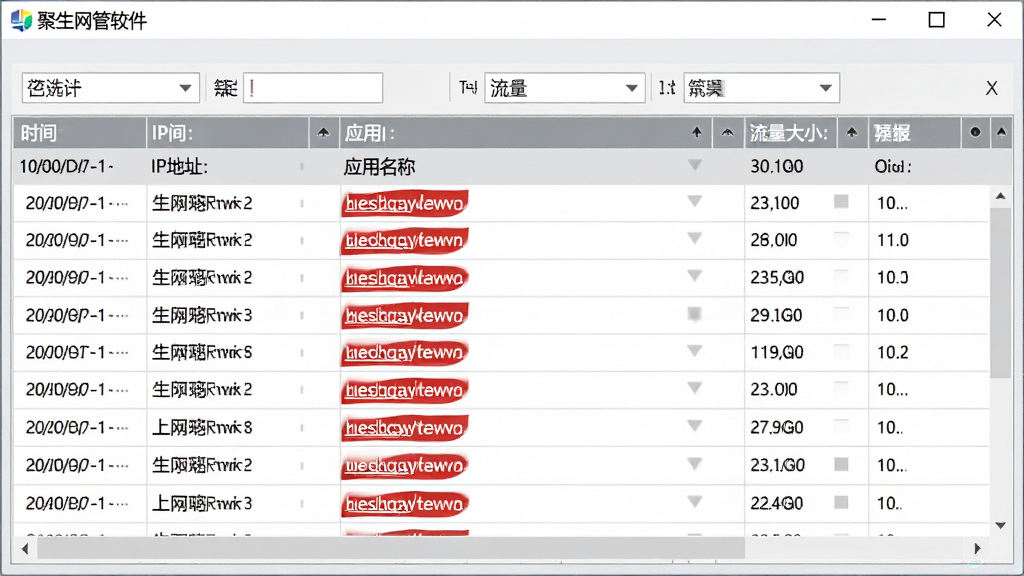Expand the triangle in the 28,010 row
The image size is (1024, 576).
pyautogui.click(x=694, y=239)
